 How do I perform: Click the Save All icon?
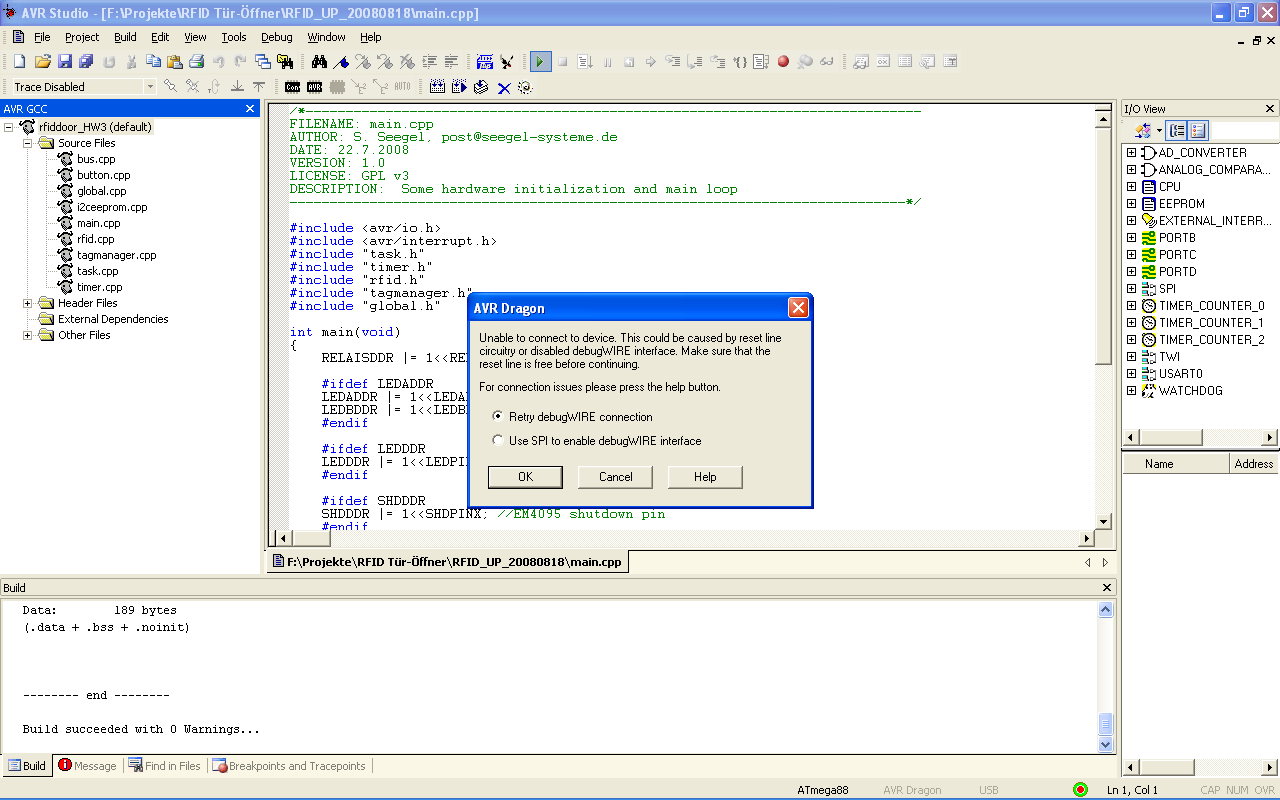point(86,62)
